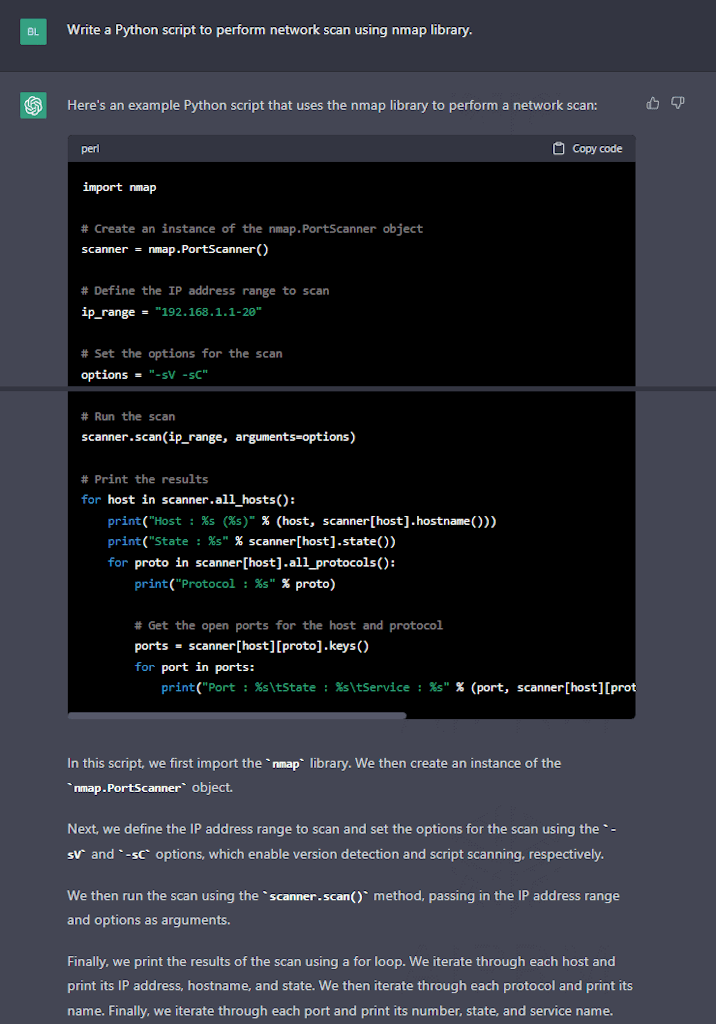This screenshot has height=1024, width=716.
Task: Click the inline code 'nmap.PortScanner' in explanation
Action: 127,788
